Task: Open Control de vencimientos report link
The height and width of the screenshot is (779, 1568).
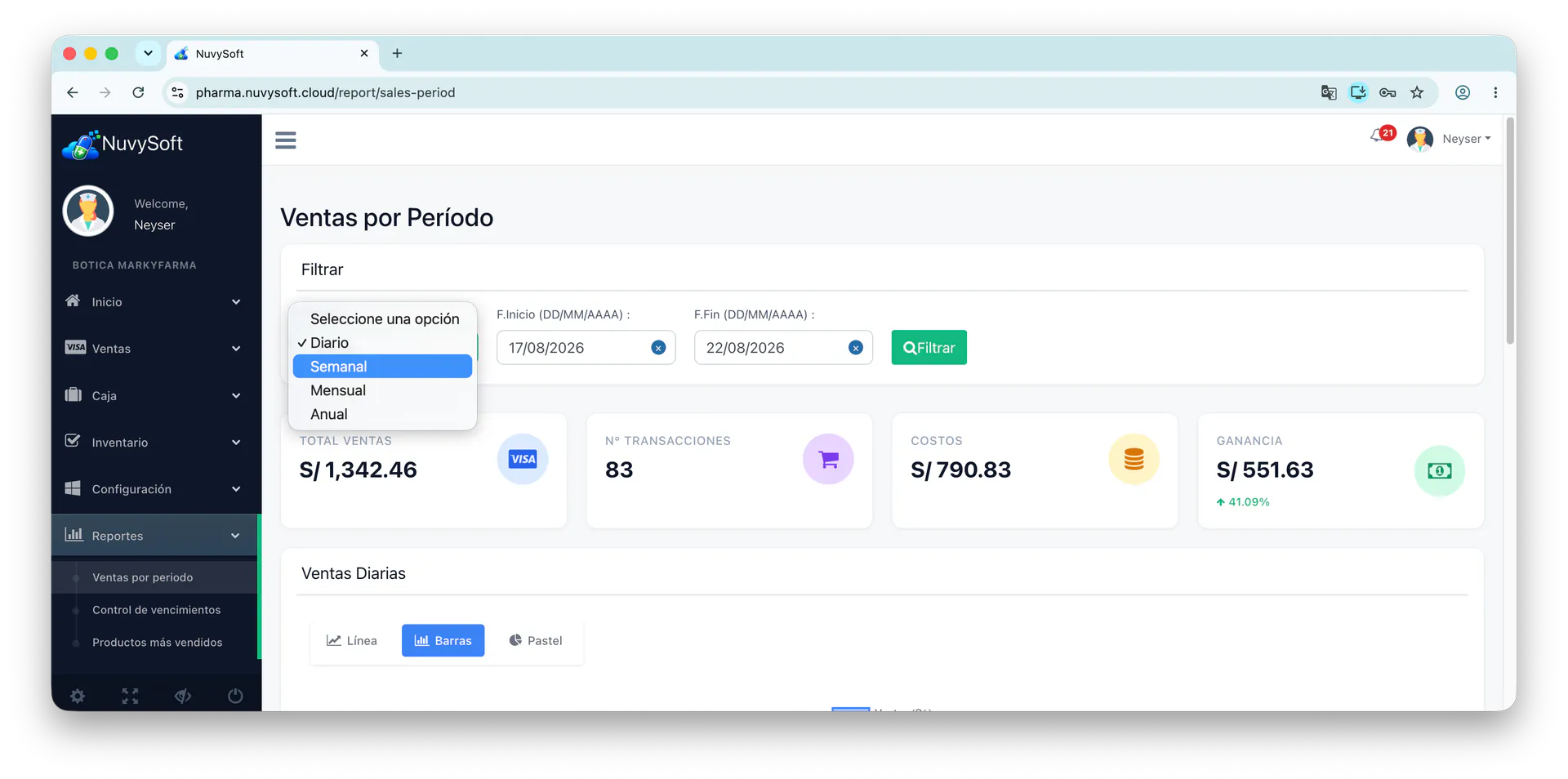Action: pos(156,610)
